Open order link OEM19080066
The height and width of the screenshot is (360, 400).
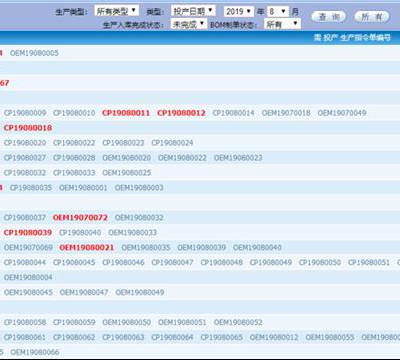pos(35,352)
